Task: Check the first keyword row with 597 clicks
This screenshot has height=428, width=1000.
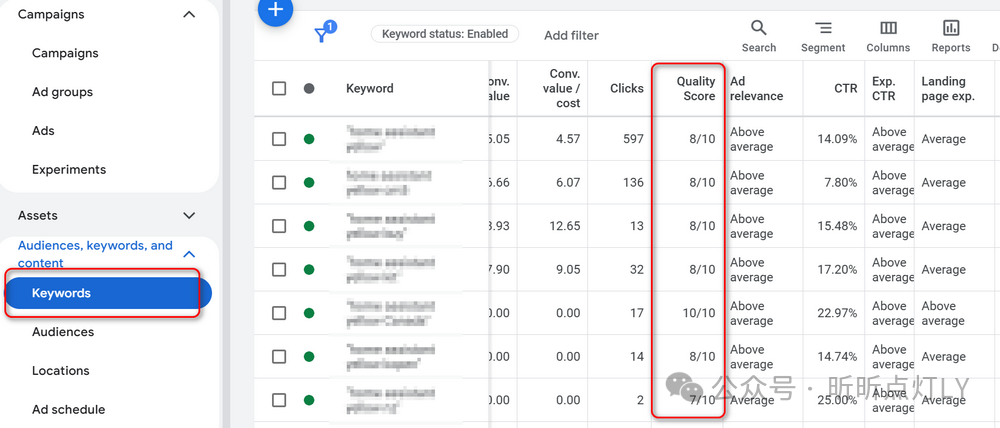Action: [279, 139]
